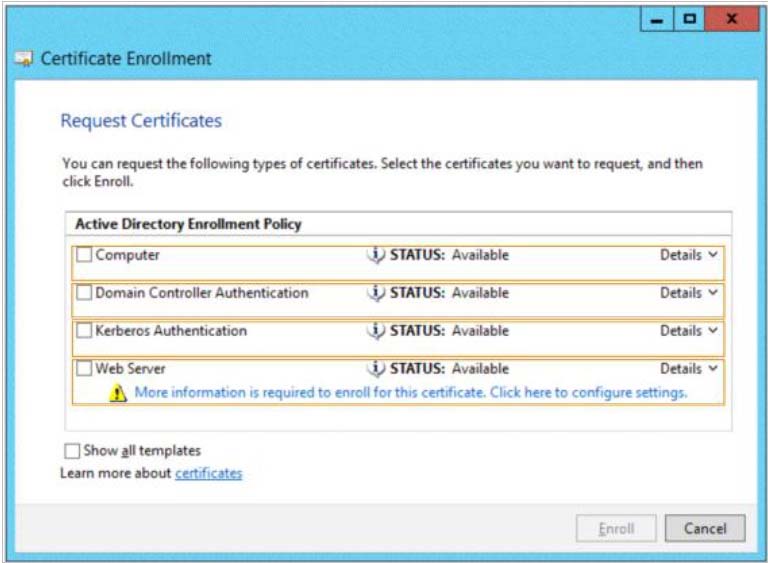Viewport: 768px width, 563px height.
Task: Open the certificates help link
Action: pyautogui.click(x=209, y=473)
